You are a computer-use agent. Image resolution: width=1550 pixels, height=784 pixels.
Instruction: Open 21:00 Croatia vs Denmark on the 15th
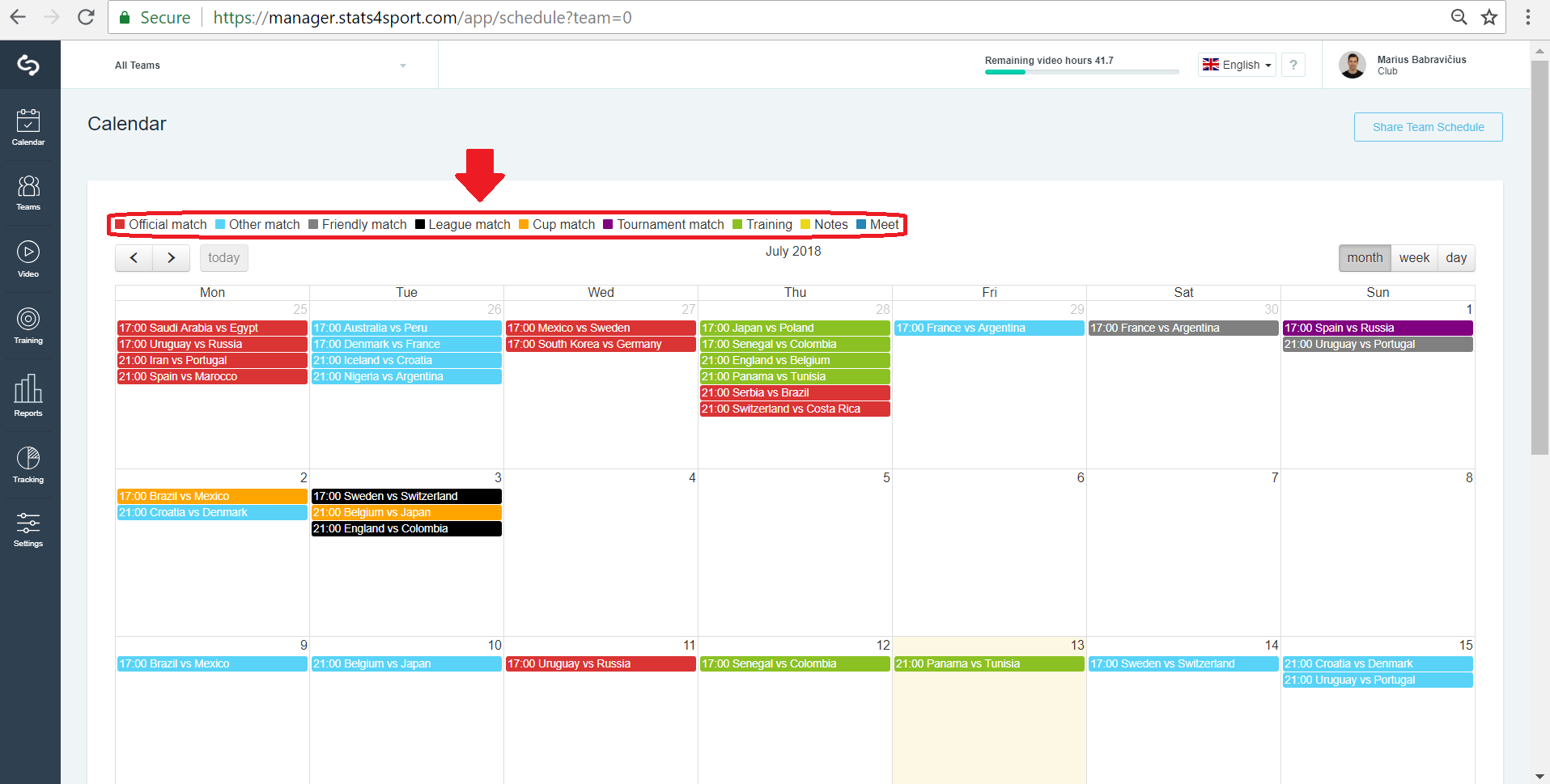coord(1378,663)
